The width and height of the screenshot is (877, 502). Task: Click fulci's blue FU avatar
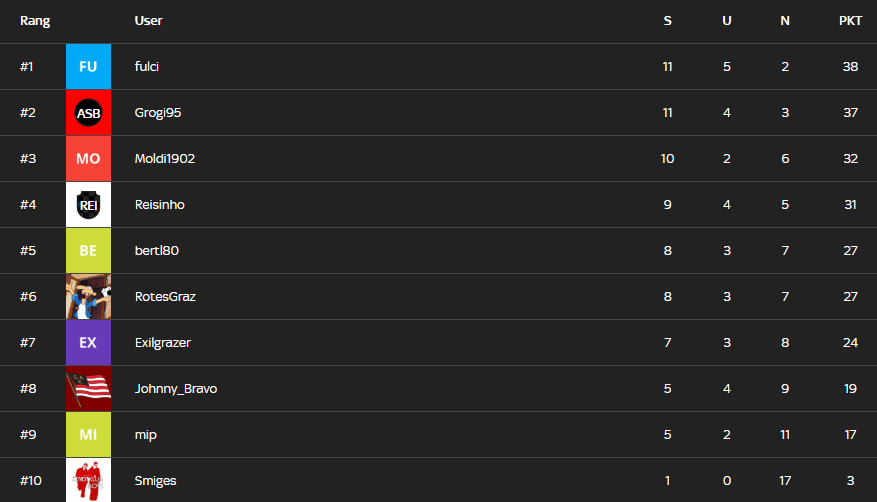(88, 67)
